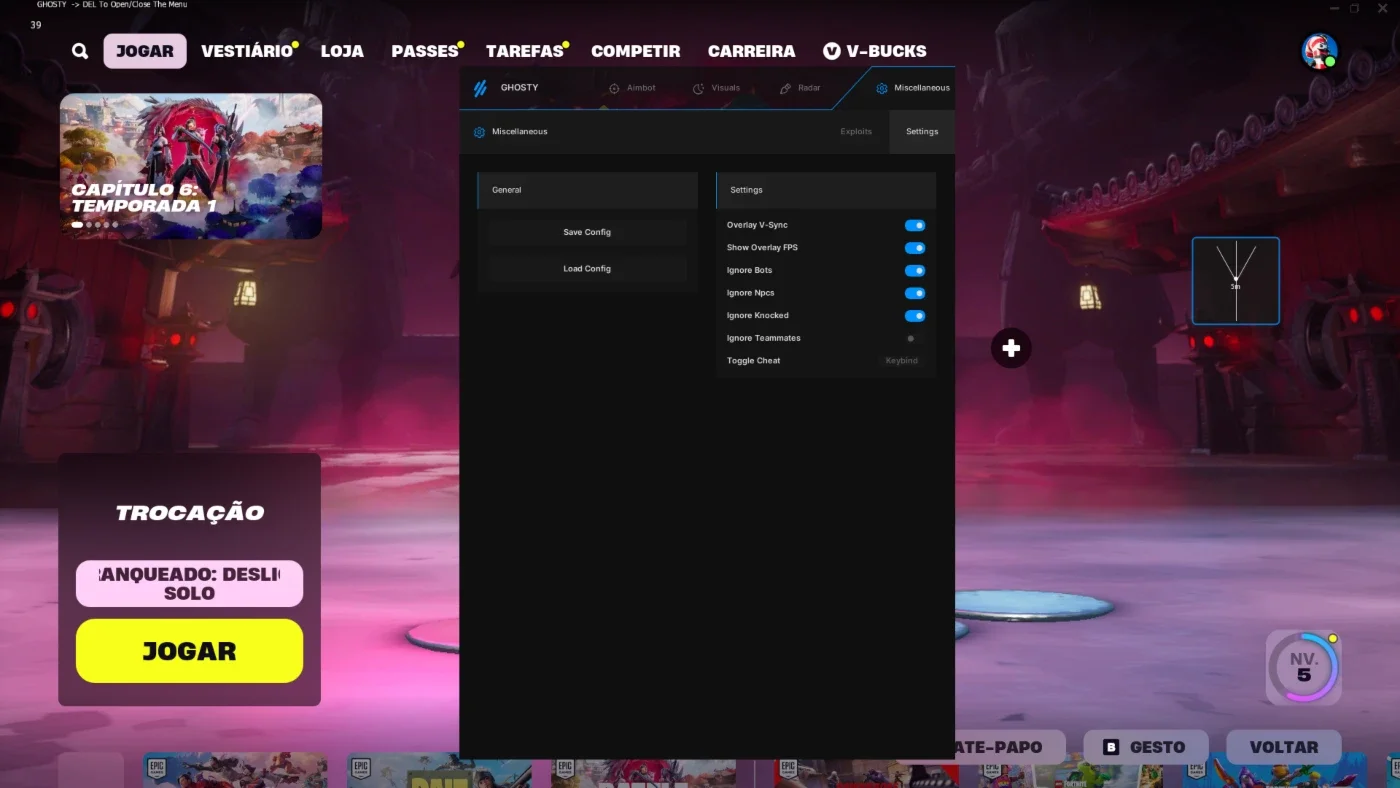1400x788 pixels.
Task: Click the Radar tab icon
Action: [785, 88]
